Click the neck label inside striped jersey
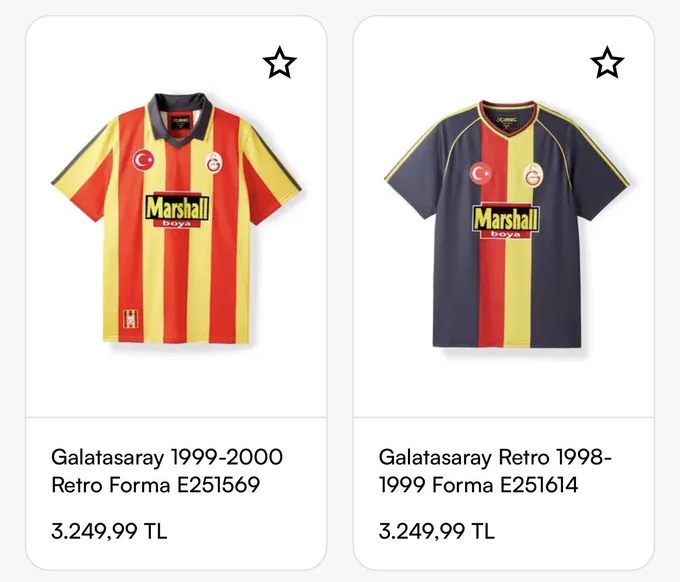Image resolution: width=680 pixels, height=582 pixels. click(180, 122)
